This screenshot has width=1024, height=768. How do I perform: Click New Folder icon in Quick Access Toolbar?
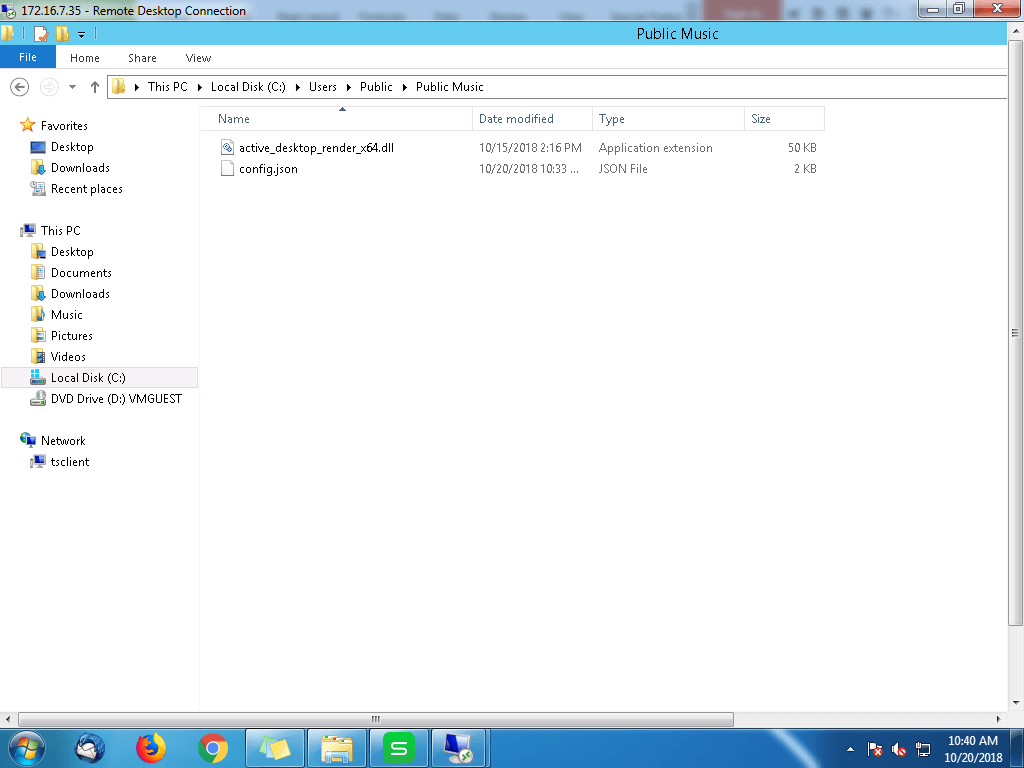click(63, 34)
